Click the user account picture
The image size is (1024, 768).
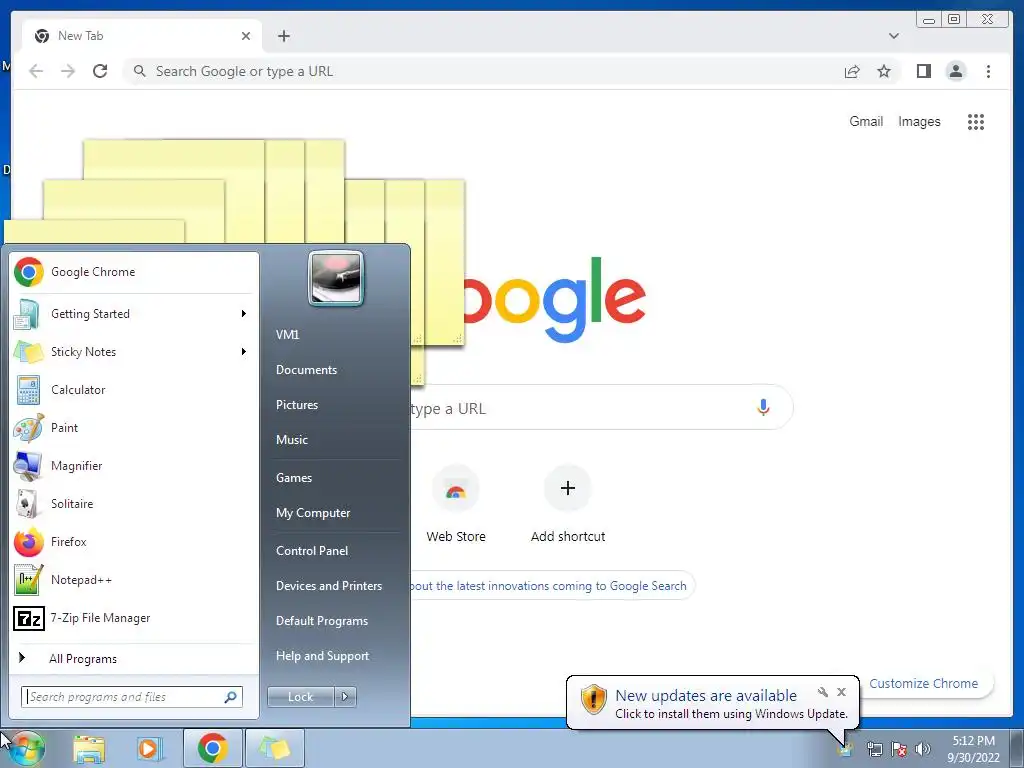(336, 279)
